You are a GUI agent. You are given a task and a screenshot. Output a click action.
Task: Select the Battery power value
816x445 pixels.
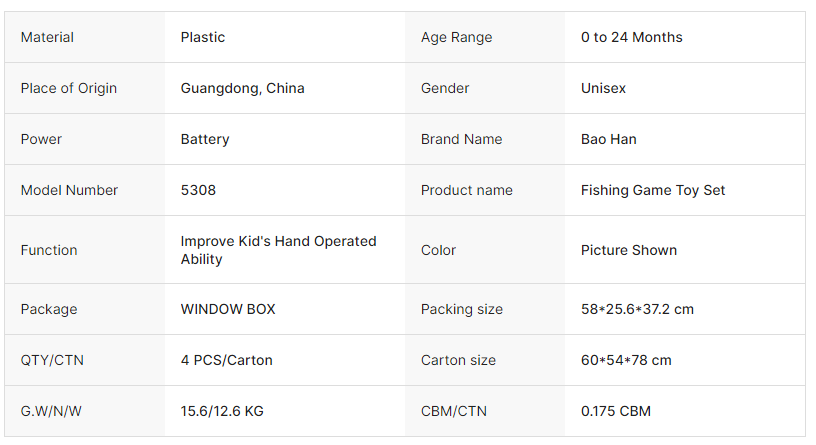point(205,139)
